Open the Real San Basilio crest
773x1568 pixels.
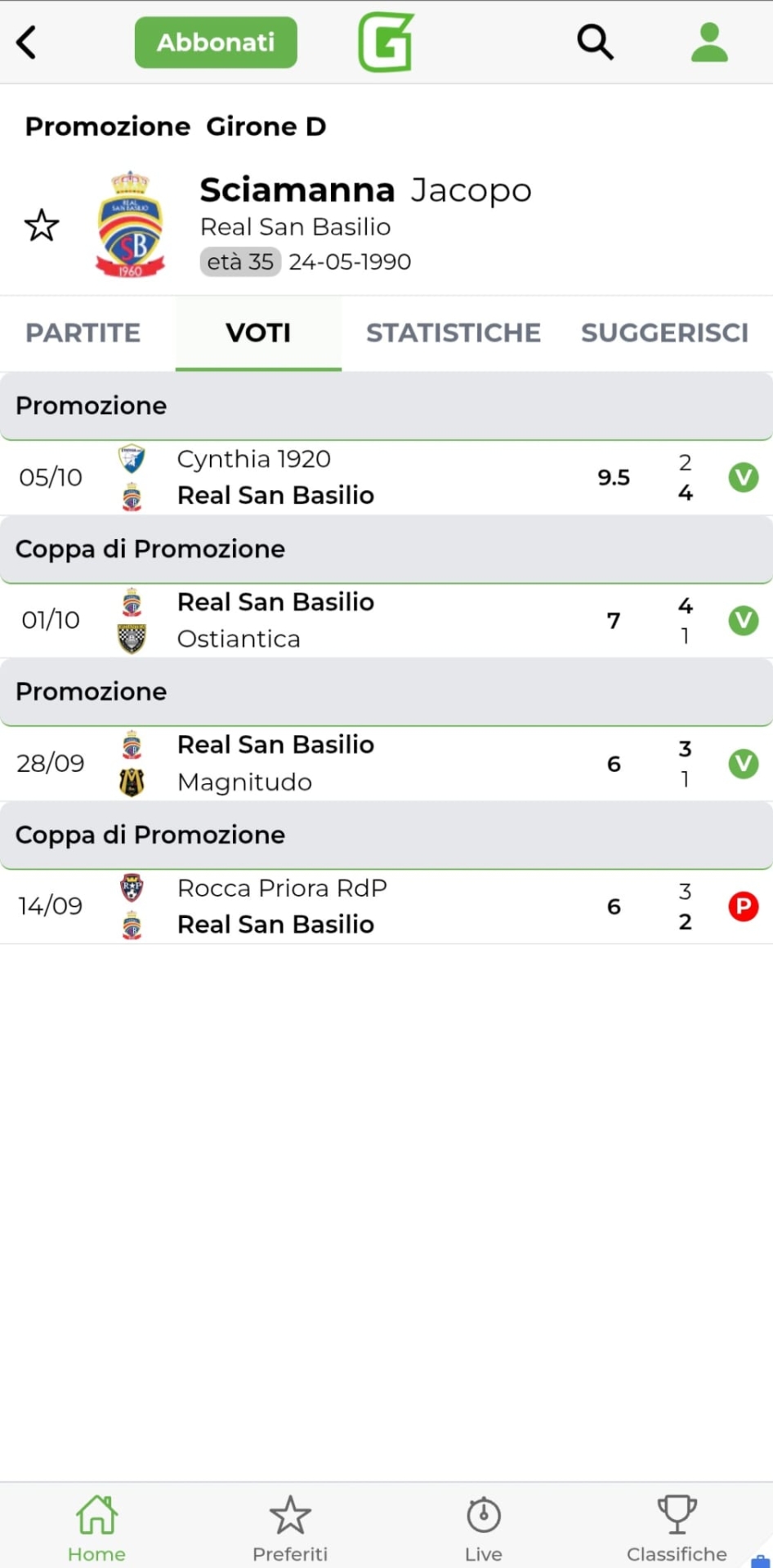[131, 225]
